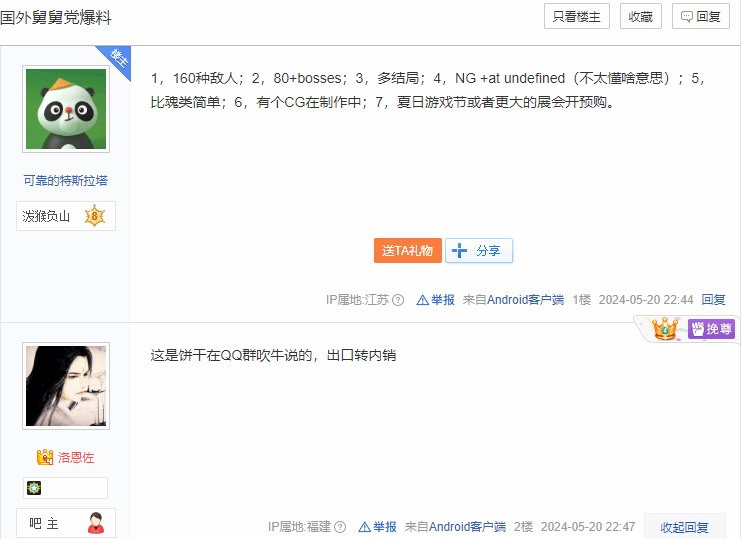Click the 只看楼主 button
The height and width of the screenshot is (539, 741).
point(577,17)
